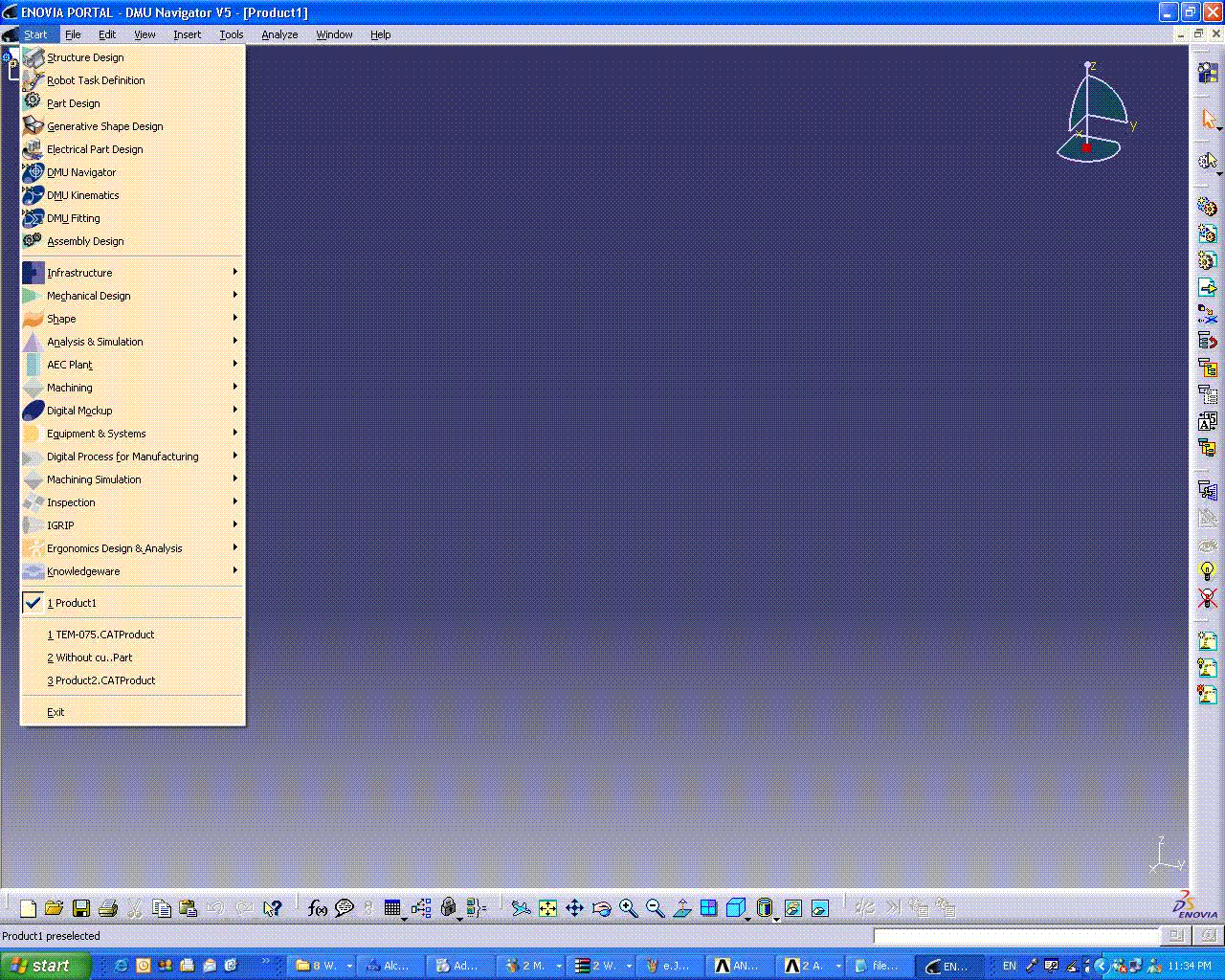Click the Windows start button
The width and height of the screenshot is (1225, 980).
click(x=46, y=966)
